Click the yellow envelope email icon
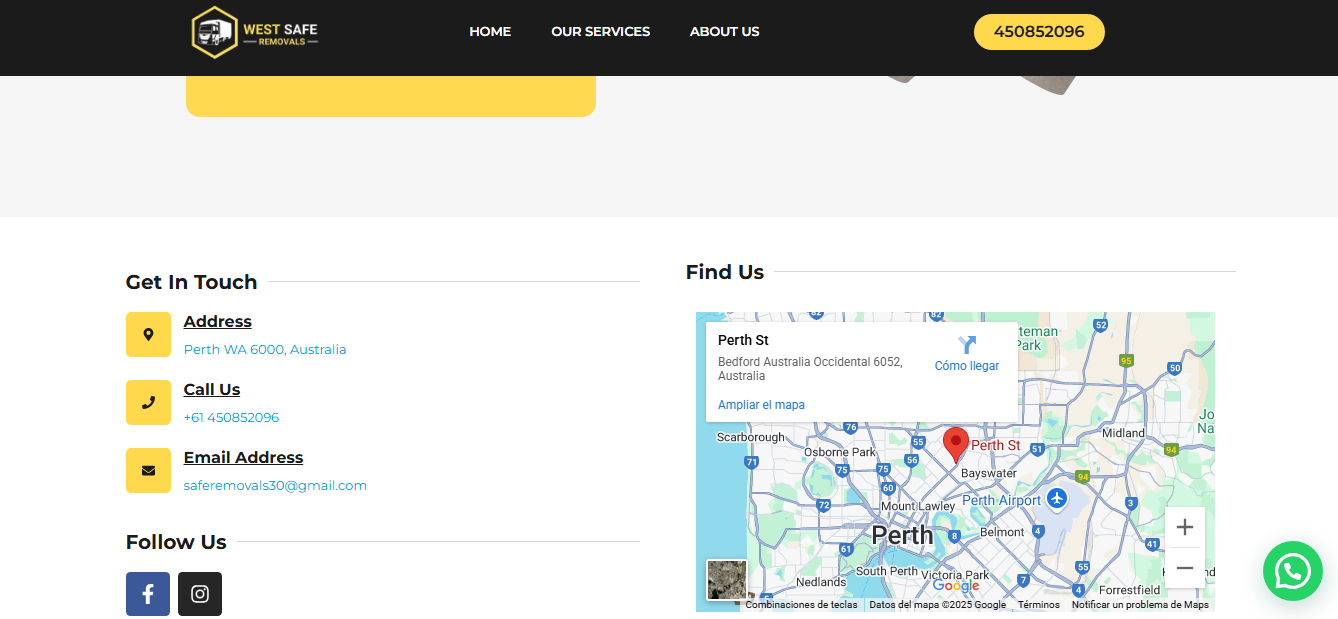 coord(148,470)
